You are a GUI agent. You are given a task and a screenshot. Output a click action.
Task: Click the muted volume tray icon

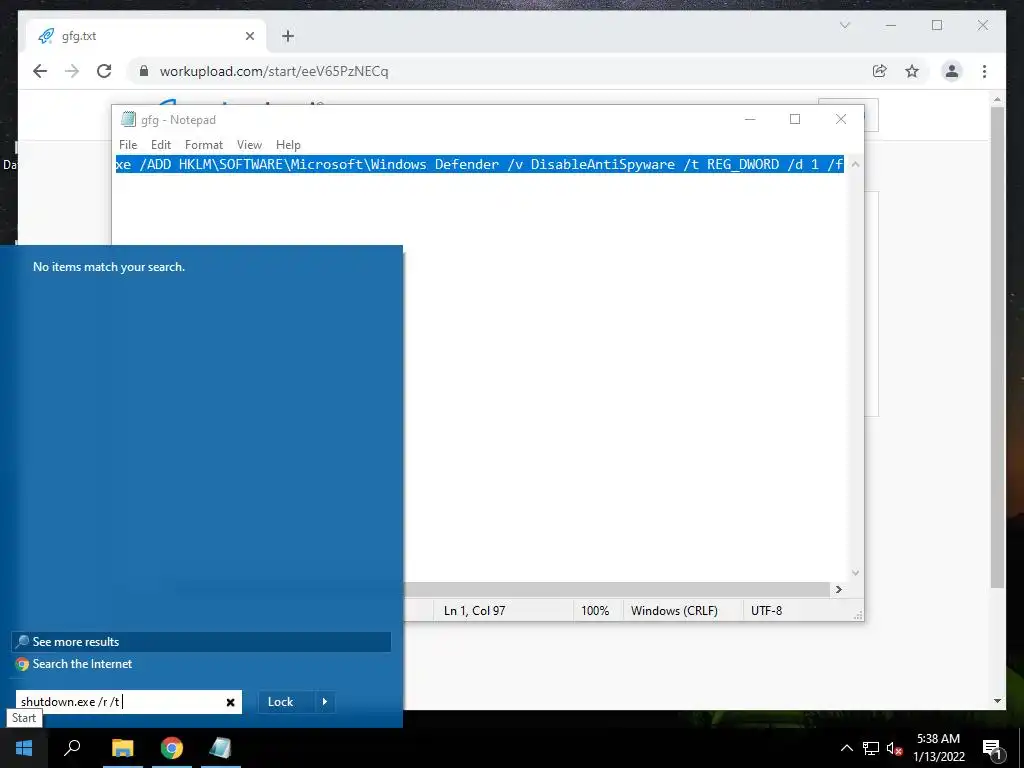(x=894, y=748)
